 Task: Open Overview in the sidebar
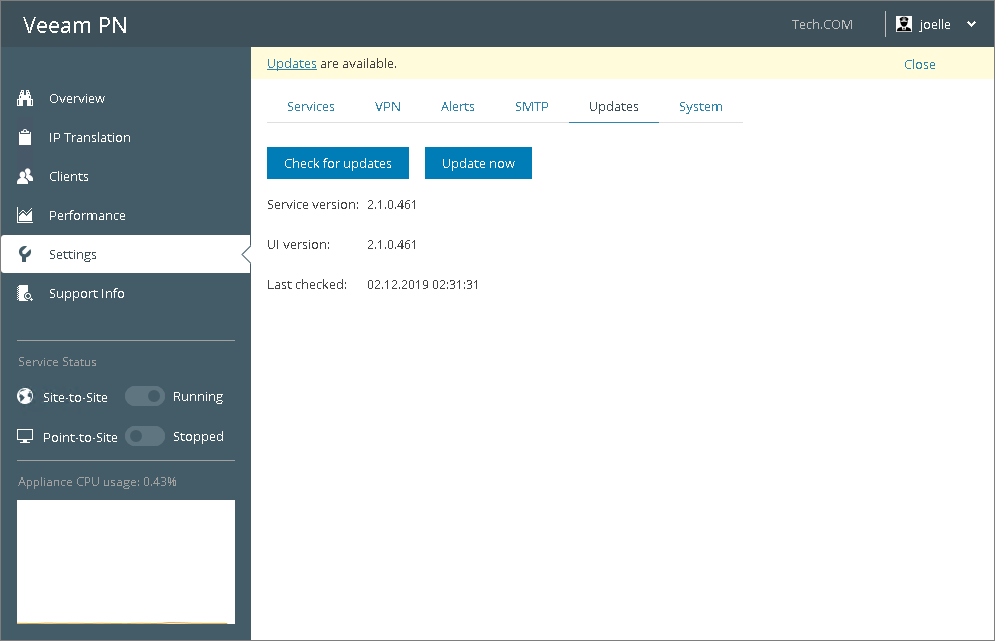pyautogui.click(x=126, y=98)
